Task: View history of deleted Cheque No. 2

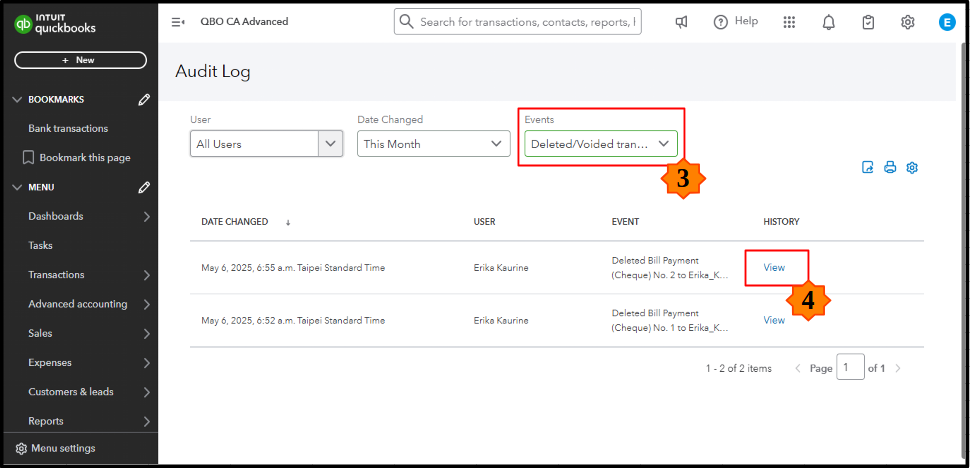Action: (x=774, y=267)
